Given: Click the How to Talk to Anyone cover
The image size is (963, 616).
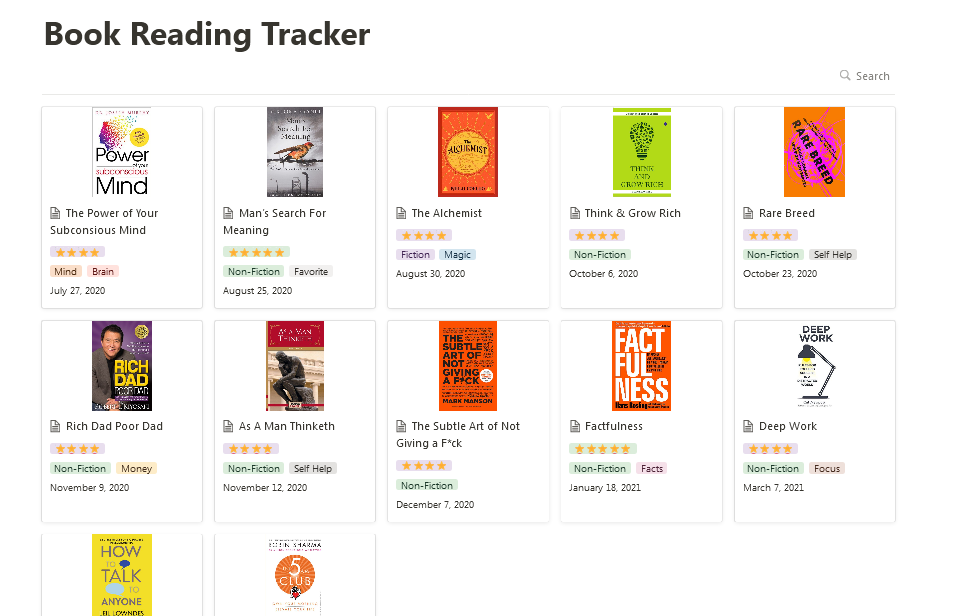Looking at the screenshot, I should pos(121,574).
